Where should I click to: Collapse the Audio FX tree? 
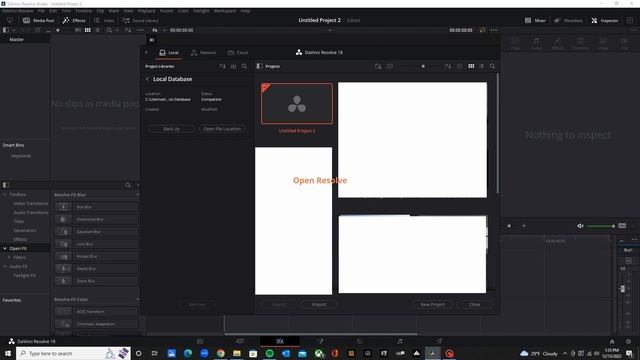4,267
